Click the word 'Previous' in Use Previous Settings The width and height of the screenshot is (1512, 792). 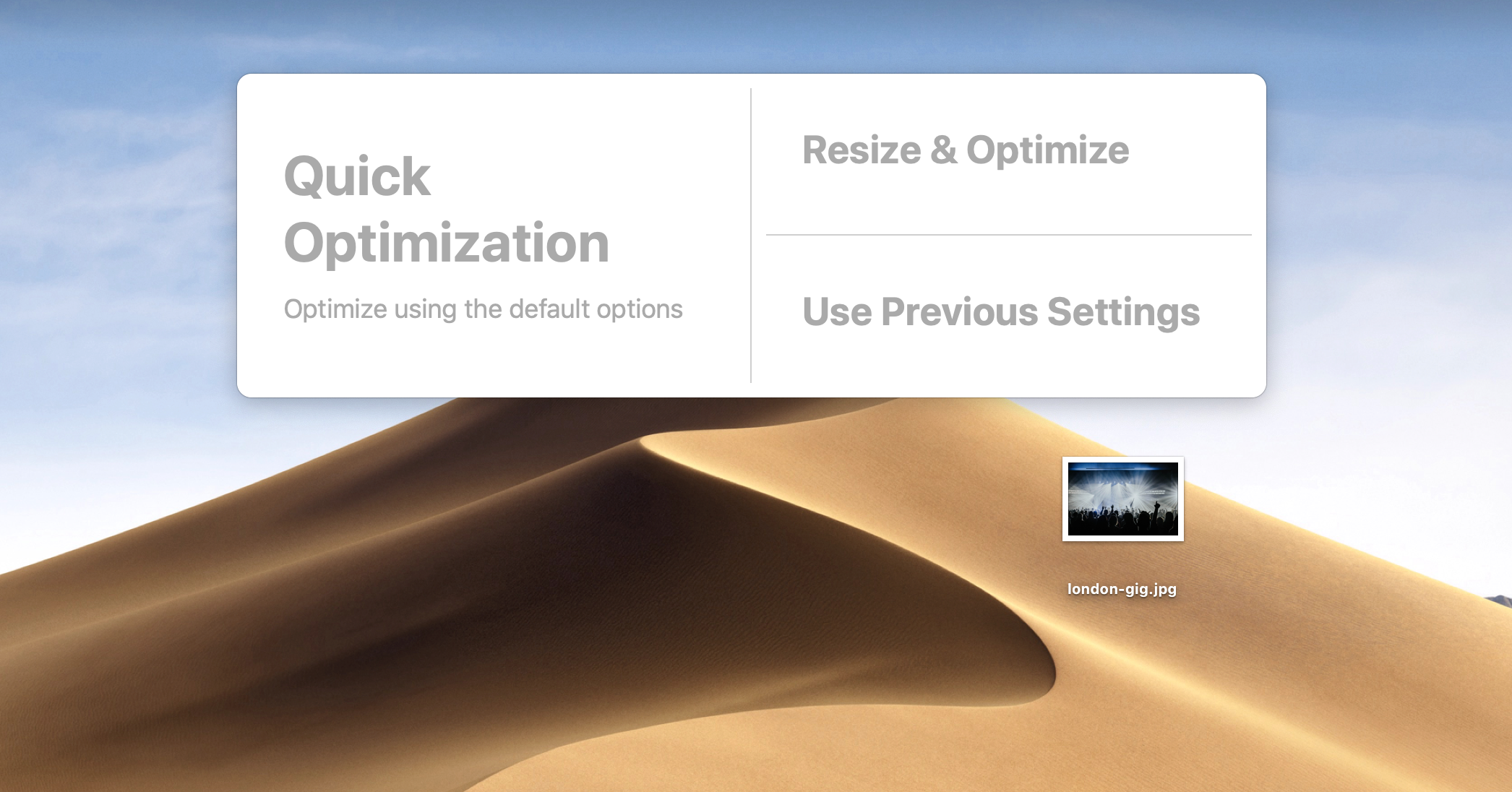click(x=959, y=312)
